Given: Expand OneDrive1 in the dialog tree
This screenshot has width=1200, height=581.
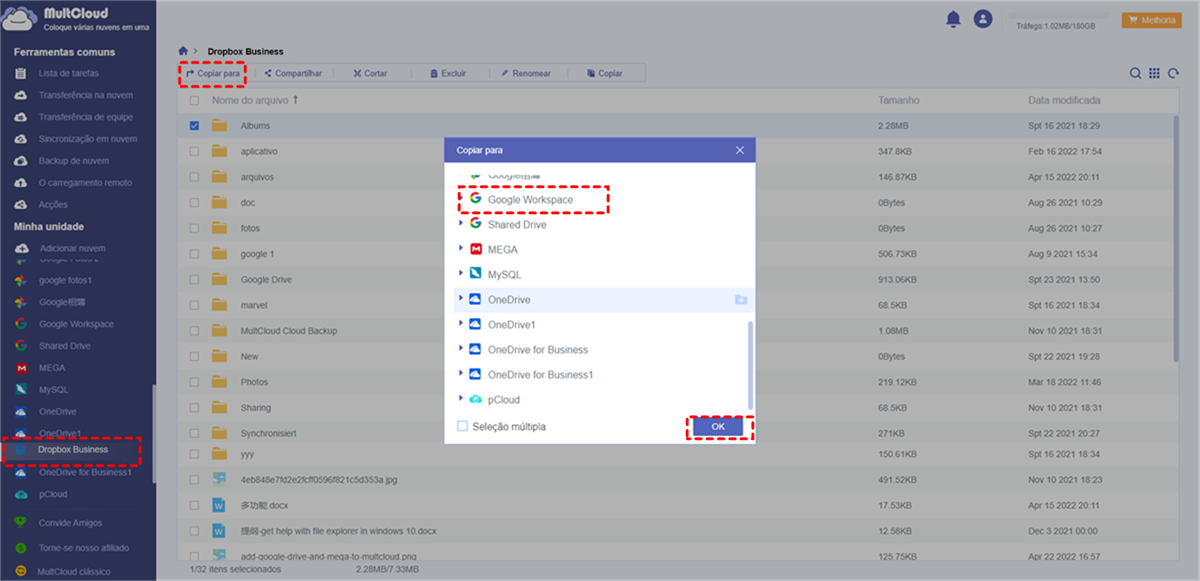Looking at the screenshot, I should coord(460,324).
